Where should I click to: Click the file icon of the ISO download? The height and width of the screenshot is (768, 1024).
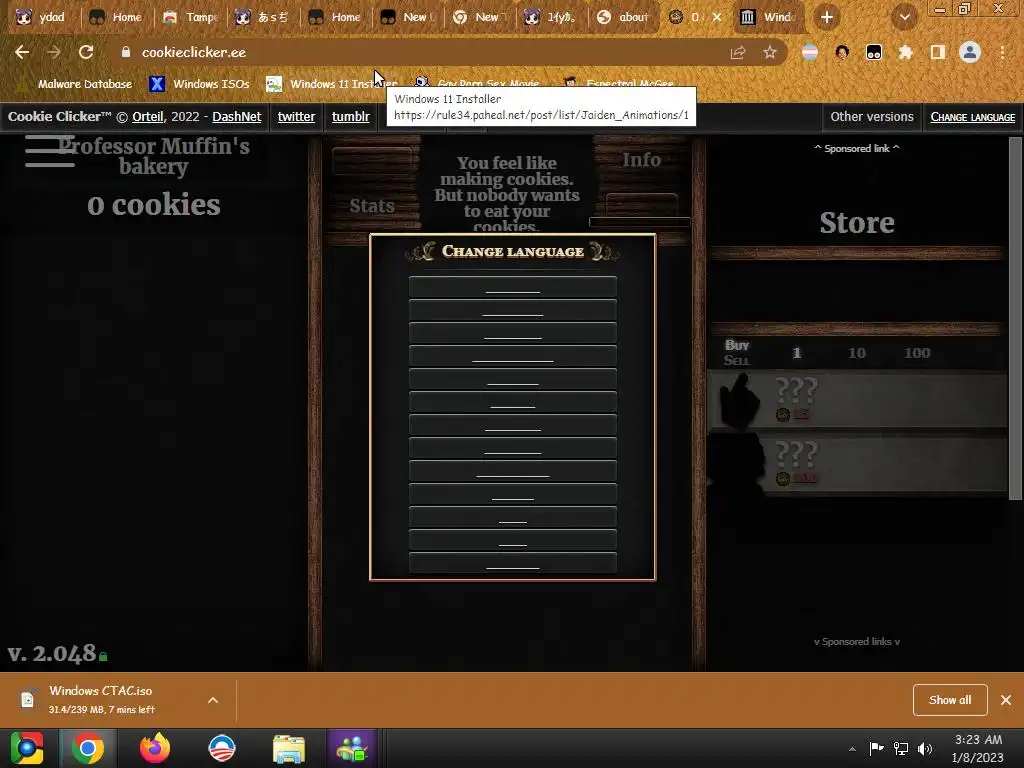click(x=27, y=700)
